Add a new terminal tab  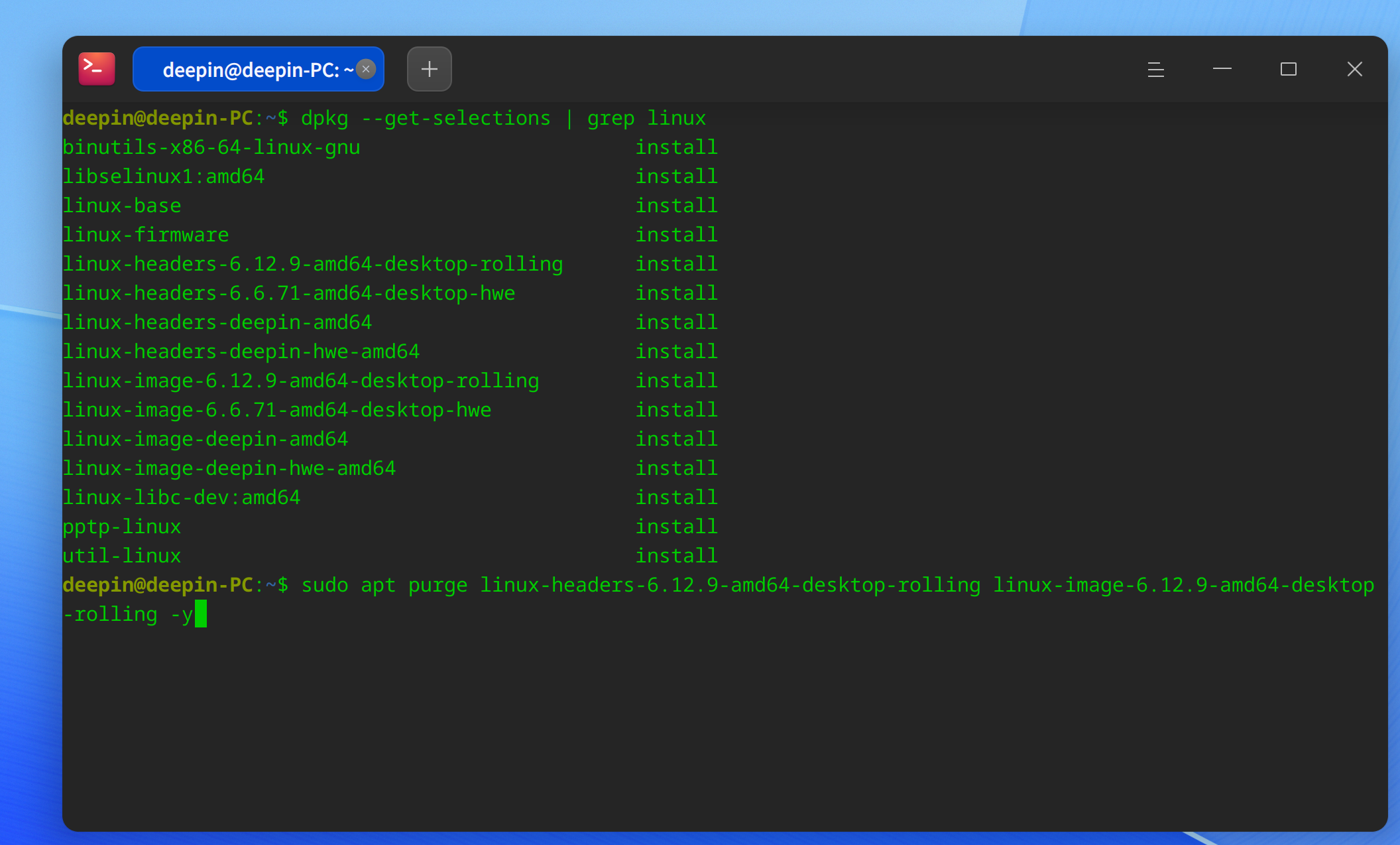pos(429,69)
